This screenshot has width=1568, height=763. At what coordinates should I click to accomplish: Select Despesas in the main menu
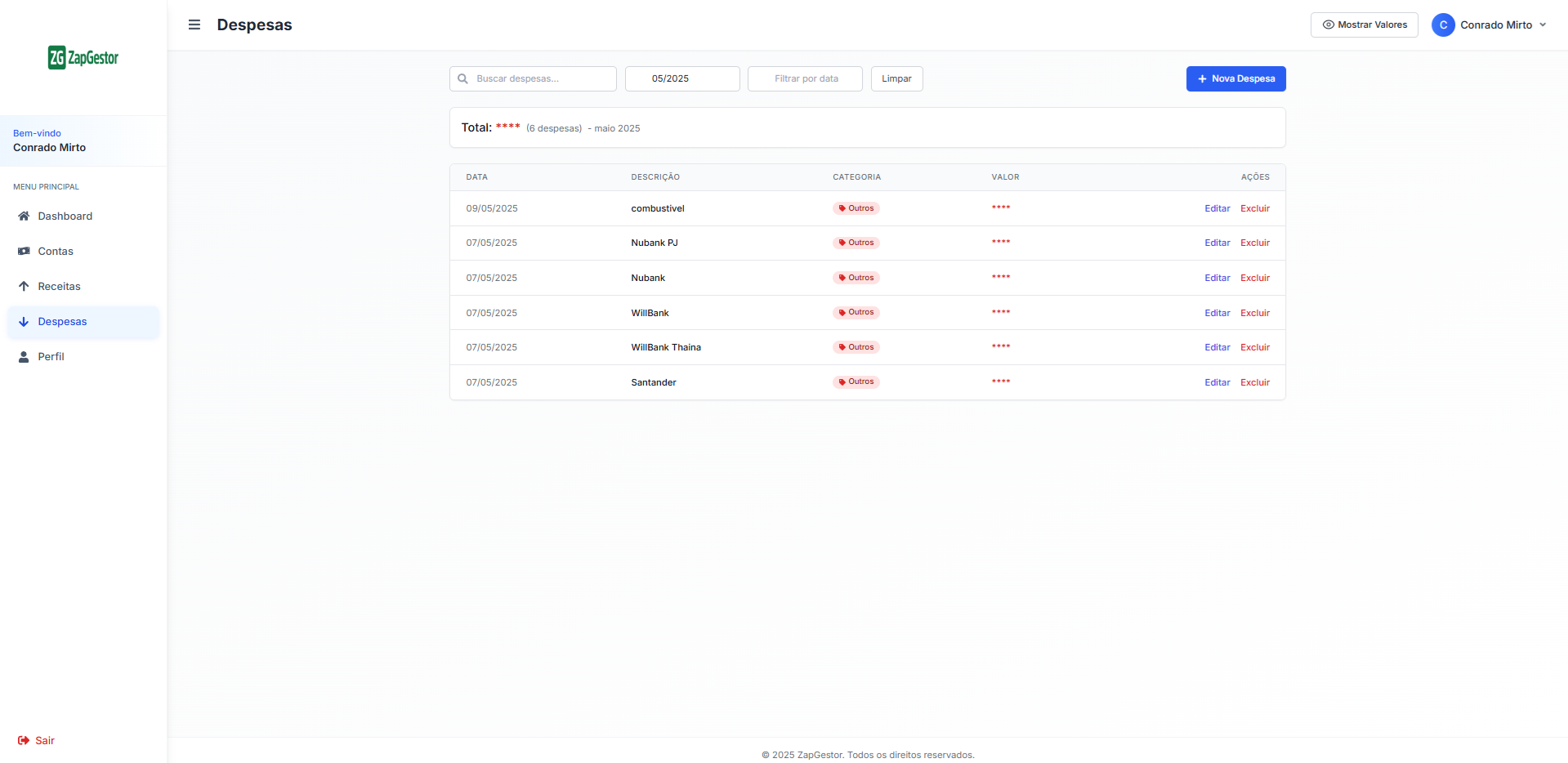click(x=63, y=321)
